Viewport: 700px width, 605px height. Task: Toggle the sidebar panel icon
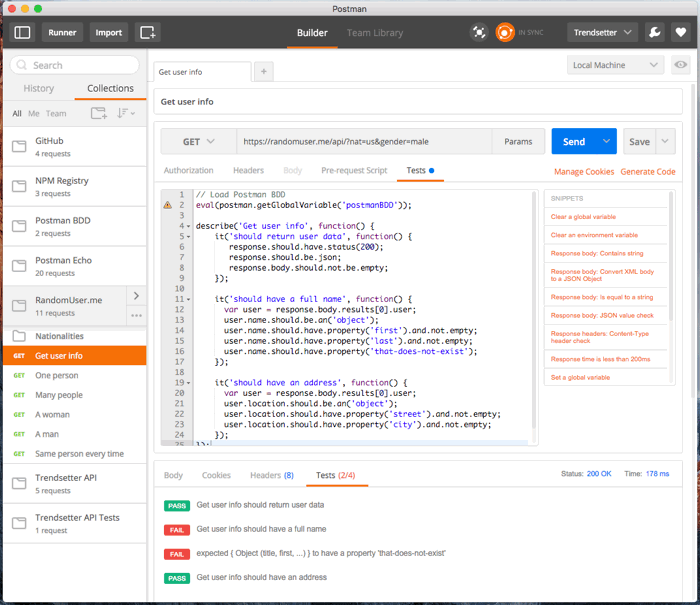pyautogui.click(x=22, y=33)
